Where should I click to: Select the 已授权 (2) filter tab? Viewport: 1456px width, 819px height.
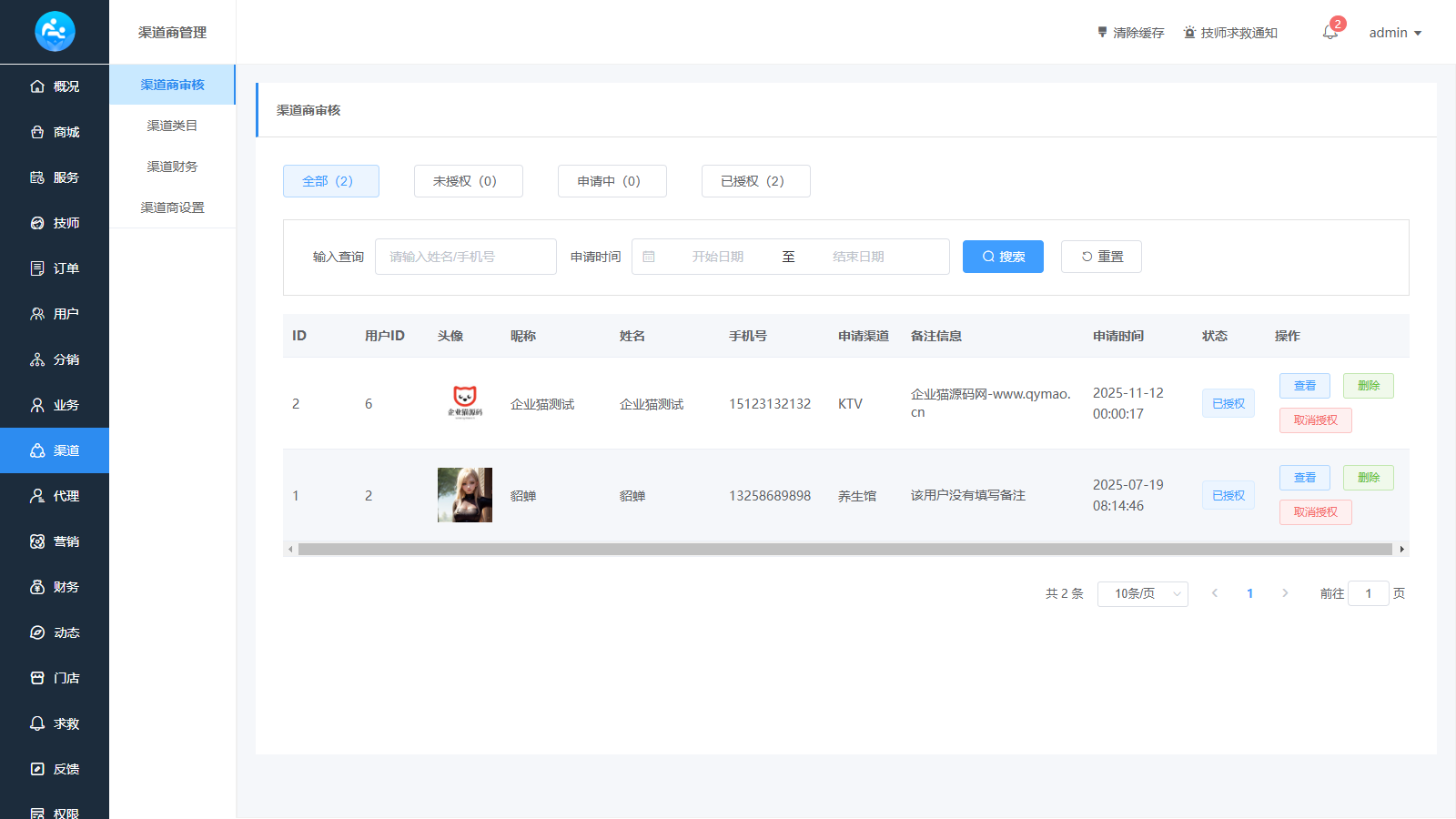pos(755,181)
